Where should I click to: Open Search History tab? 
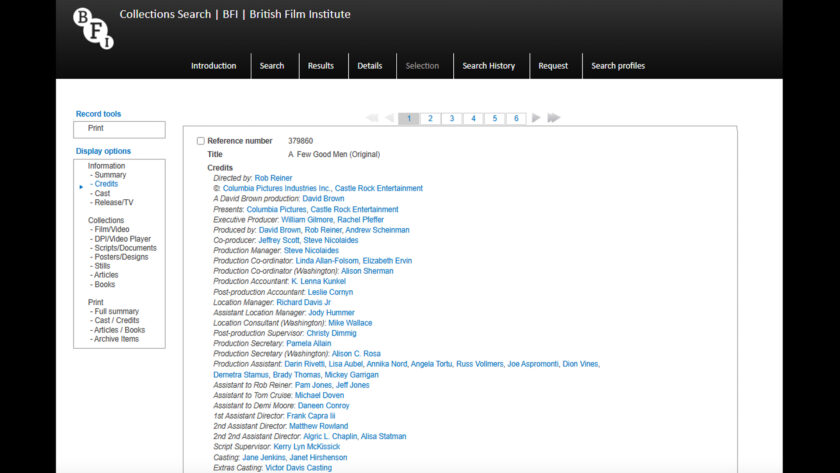pyautogui.click(x=489, y=66)
